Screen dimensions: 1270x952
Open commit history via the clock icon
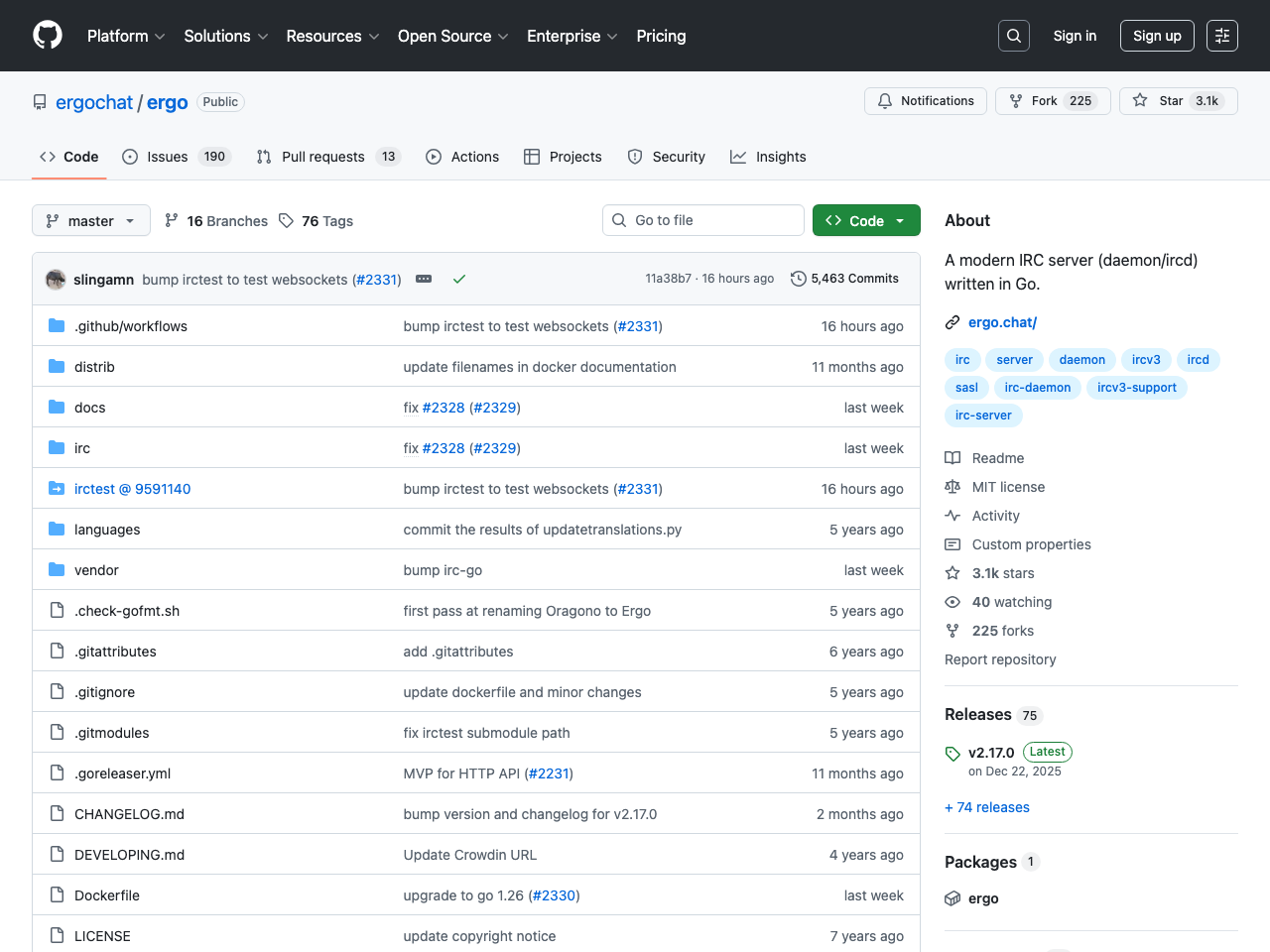pyautogui.click(x=799, y=279)
